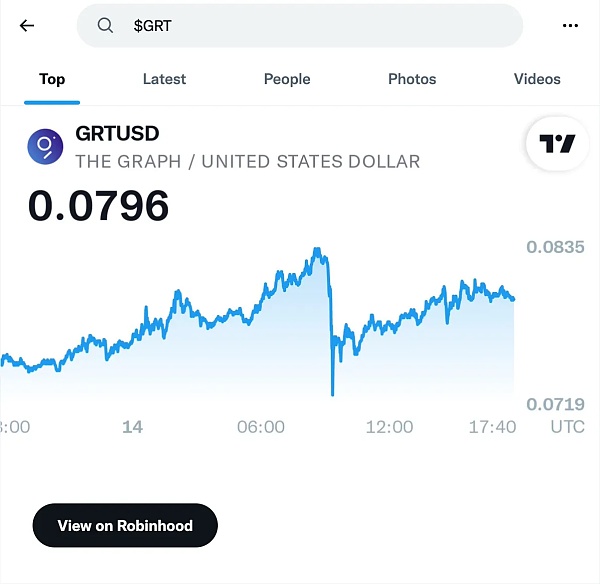
Task: Click the 06:00 time axis label
Action: click(261, 427)
